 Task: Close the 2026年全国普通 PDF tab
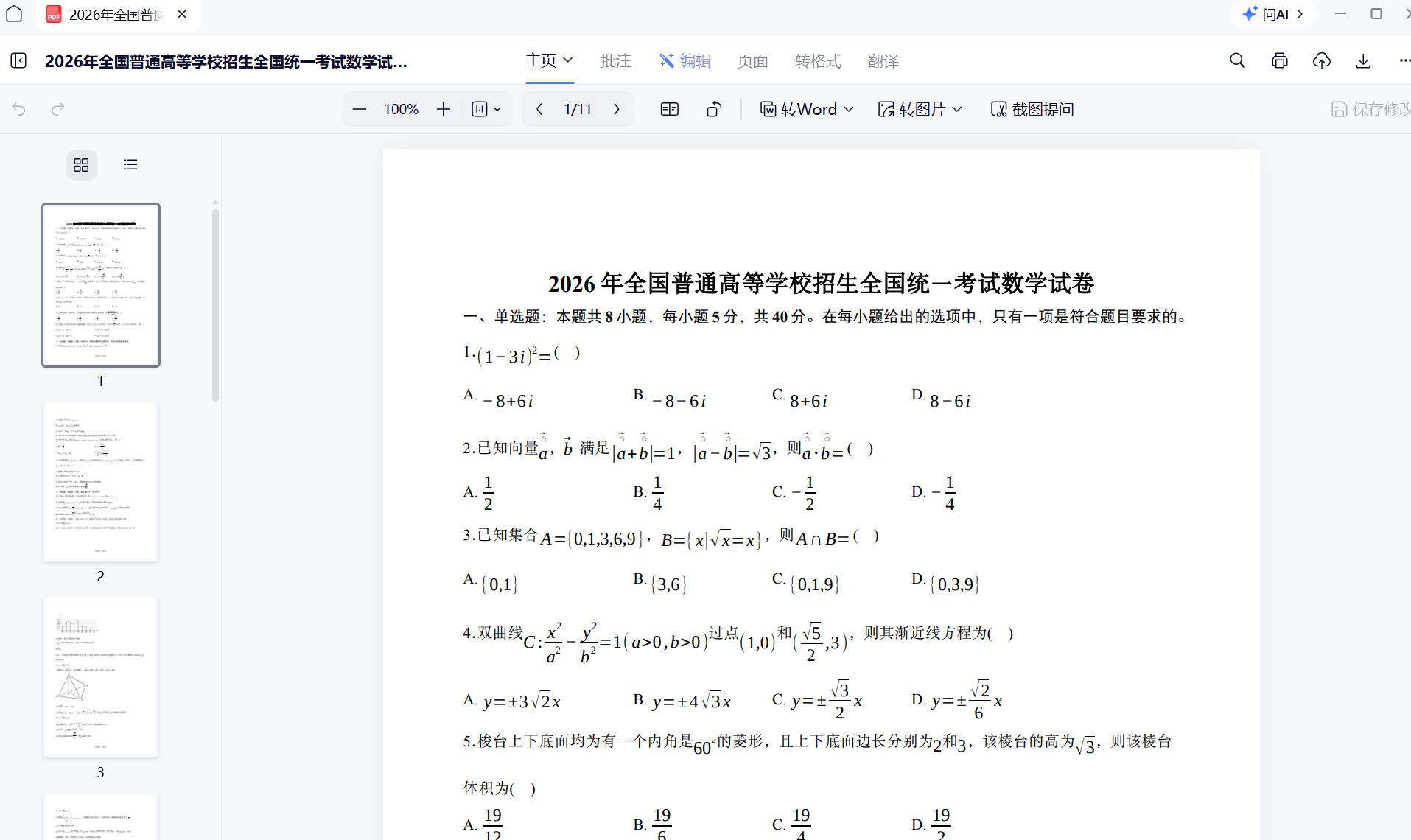pos(183,14)
